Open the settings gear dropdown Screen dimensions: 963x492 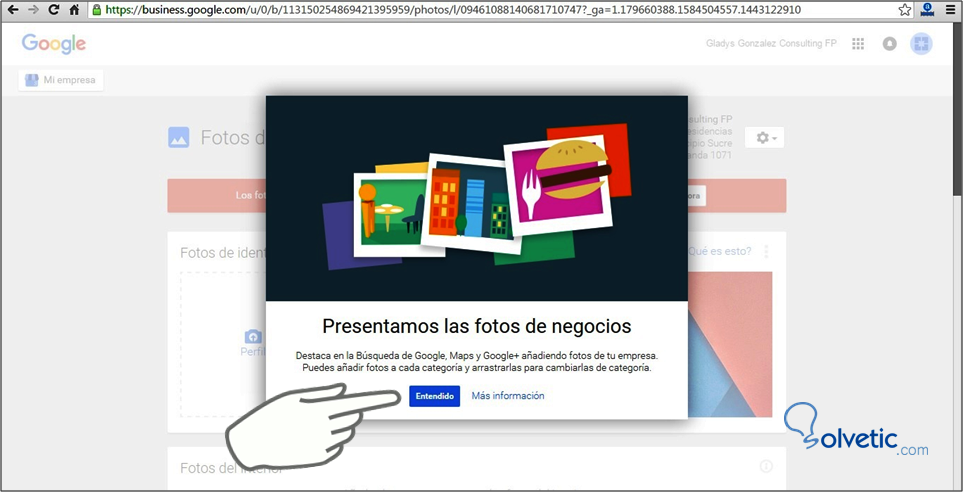pyautogui.click(x=765, y=138)
